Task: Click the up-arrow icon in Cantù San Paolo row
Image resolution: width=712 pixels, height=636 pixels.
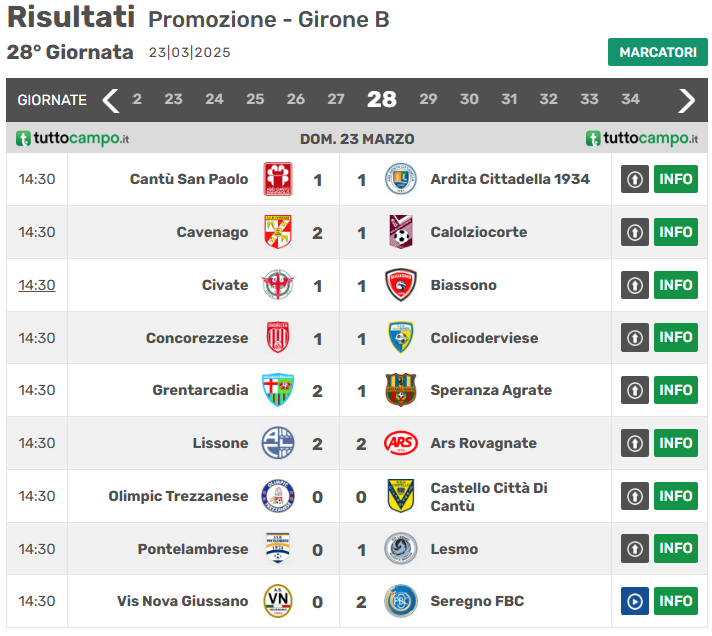Action: coord(635,179)
